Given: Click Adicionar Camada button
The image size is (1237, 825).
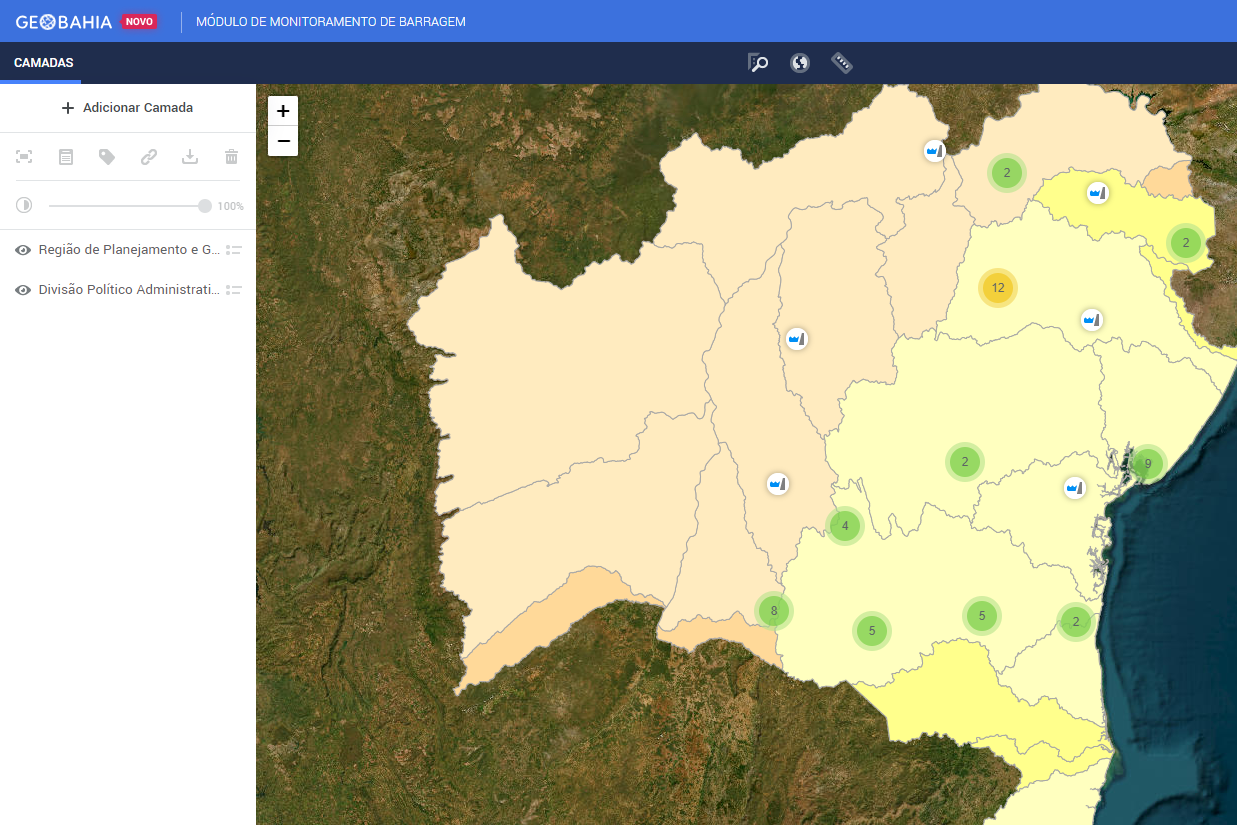Looking at the screenshot, I should pyautogui.click(x=127, y=108).
